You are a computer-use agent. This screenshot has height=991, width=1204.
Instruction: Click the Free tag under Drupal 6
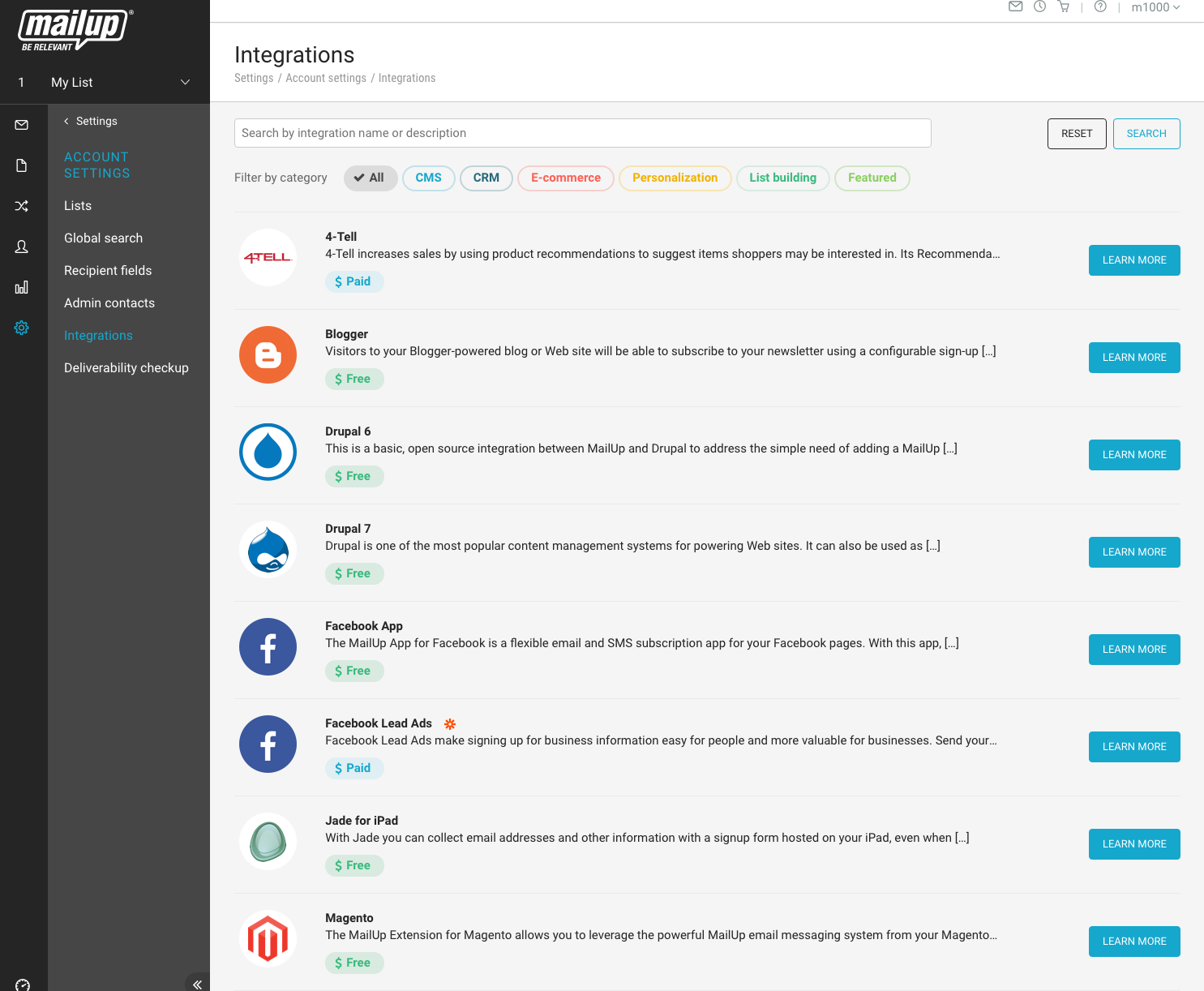354,476
